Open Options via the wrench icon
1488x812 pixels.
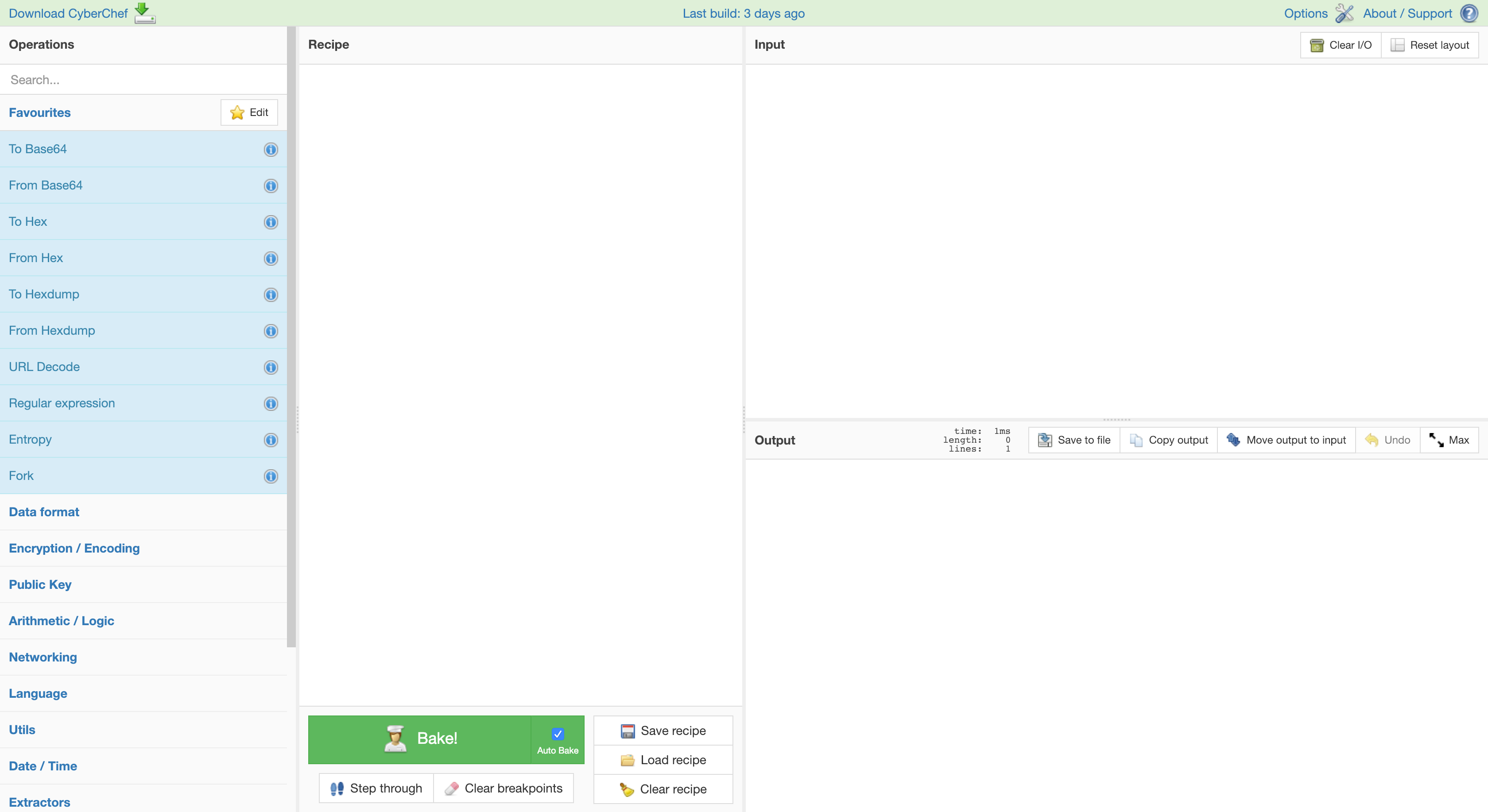coord(1344,13)
